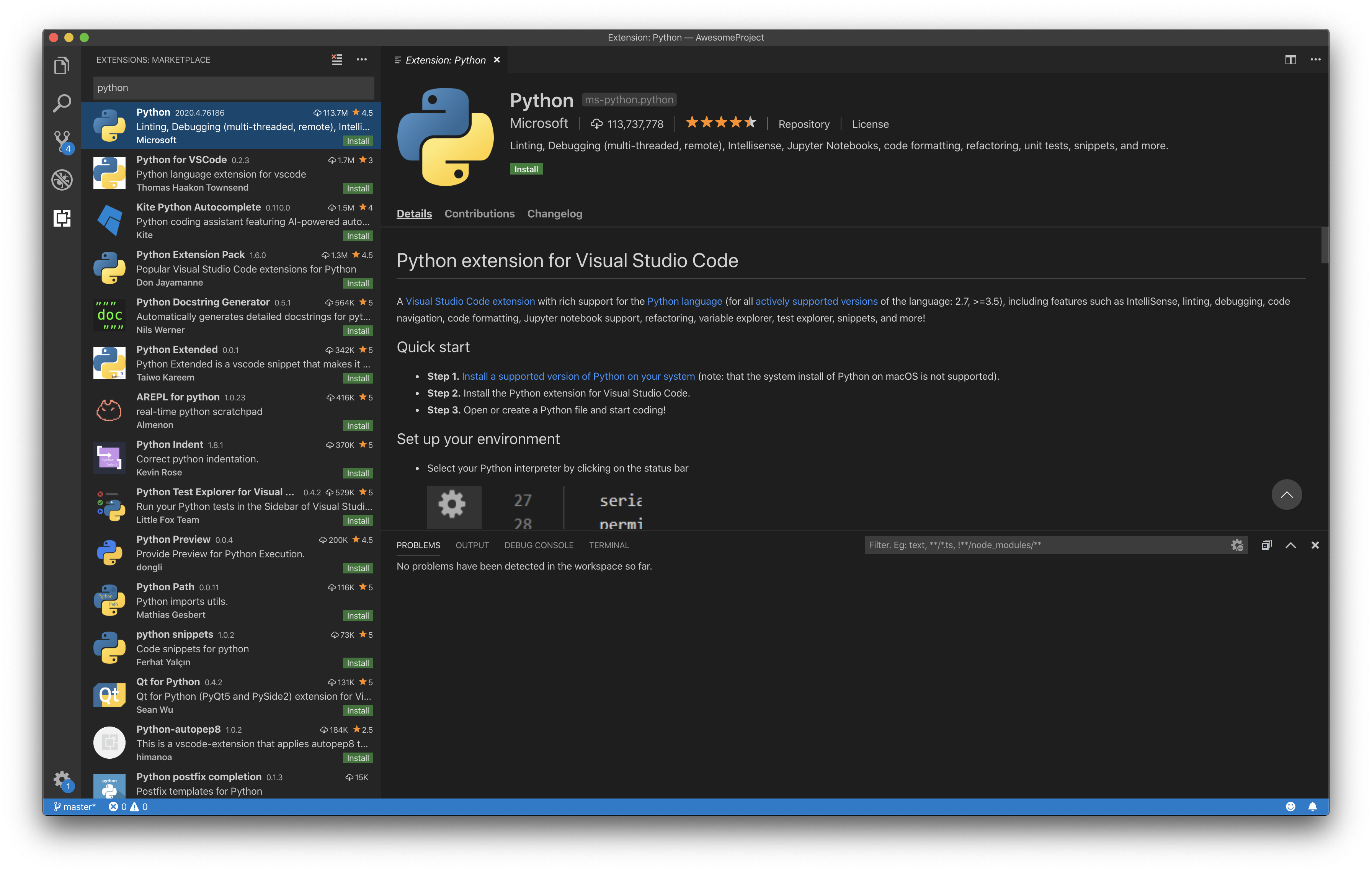Image resolution: width=1372 pixels, height=872 pixels.
Task: Select the Python Path list entry
Action: [x=231, y=600]
